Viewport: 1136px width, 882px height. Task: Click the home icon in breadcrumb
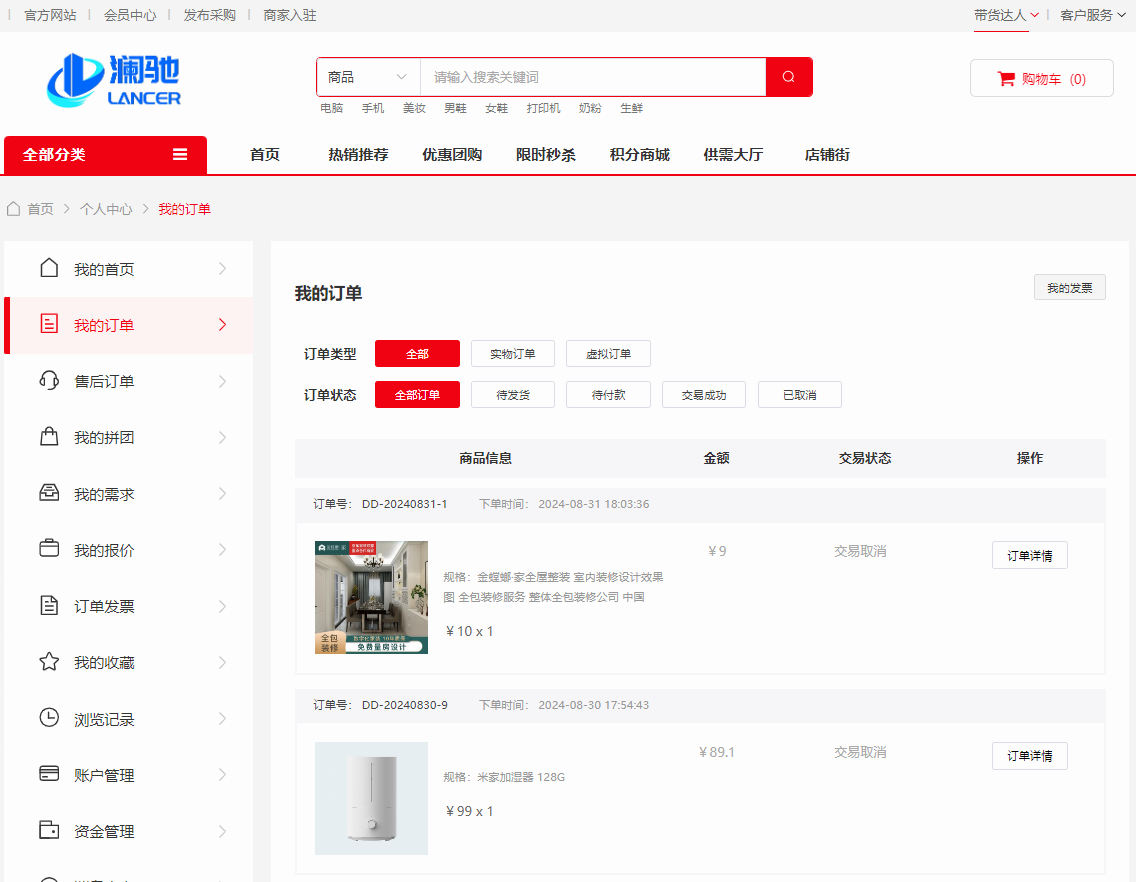click(14, 209)
